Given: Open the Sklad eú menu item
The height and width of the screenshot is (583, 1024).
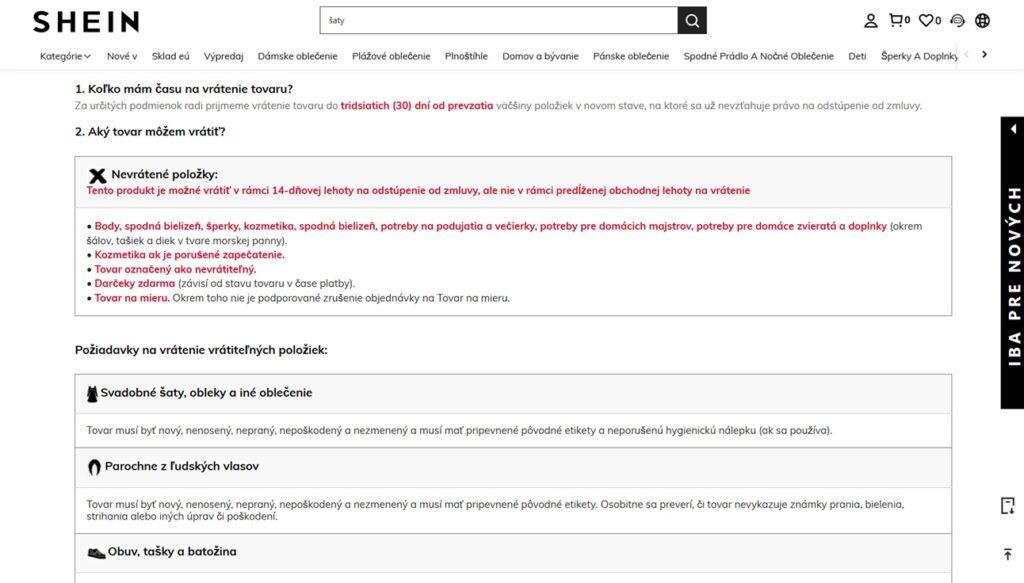Looking at the screenshot, I should coord(170,56).
